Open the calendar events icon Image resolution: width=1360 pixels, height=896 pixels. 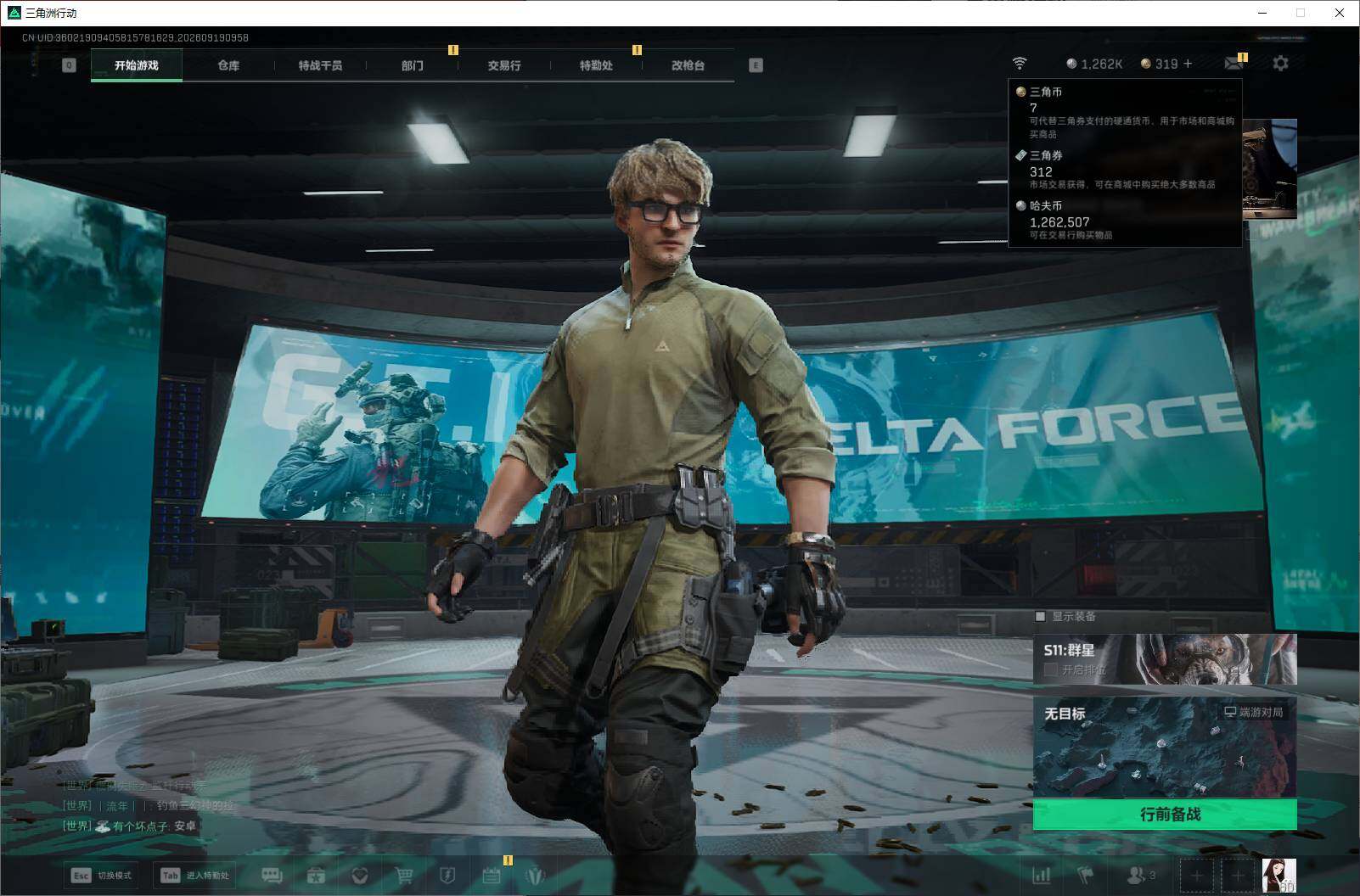click(x=492, y=875)
